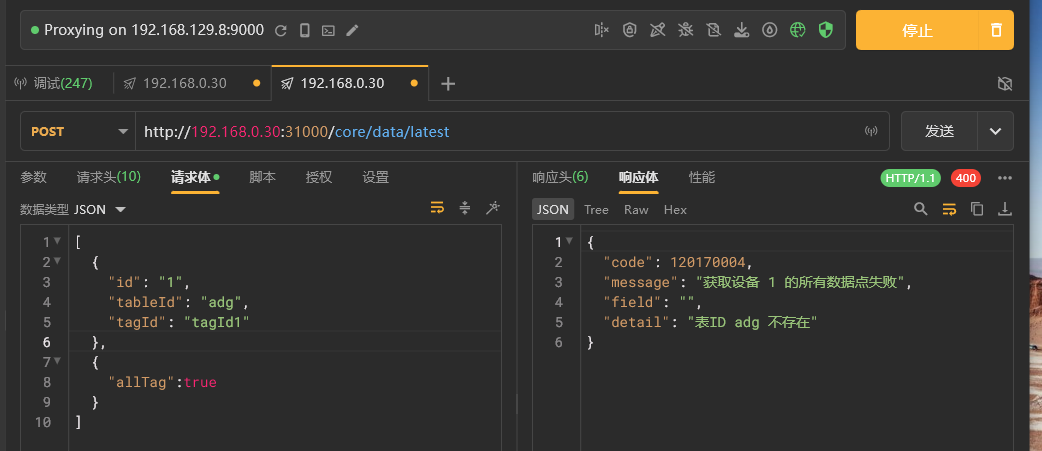The height and width of the screenshot is (451, 1042).
Task: Click the refresh icon beside the proxy address
Action: (x=281, y=30)
